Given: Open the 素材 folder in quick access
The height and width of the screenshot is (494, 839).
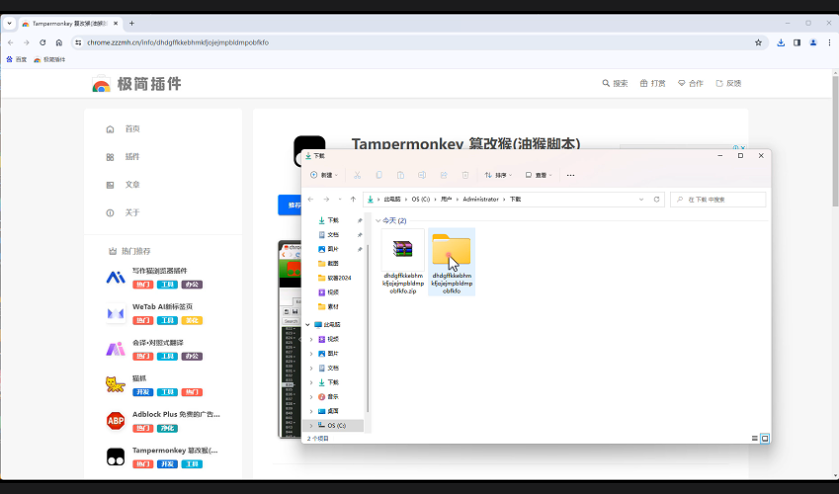Looking at the screenshot, I should (x=333, y=307).
